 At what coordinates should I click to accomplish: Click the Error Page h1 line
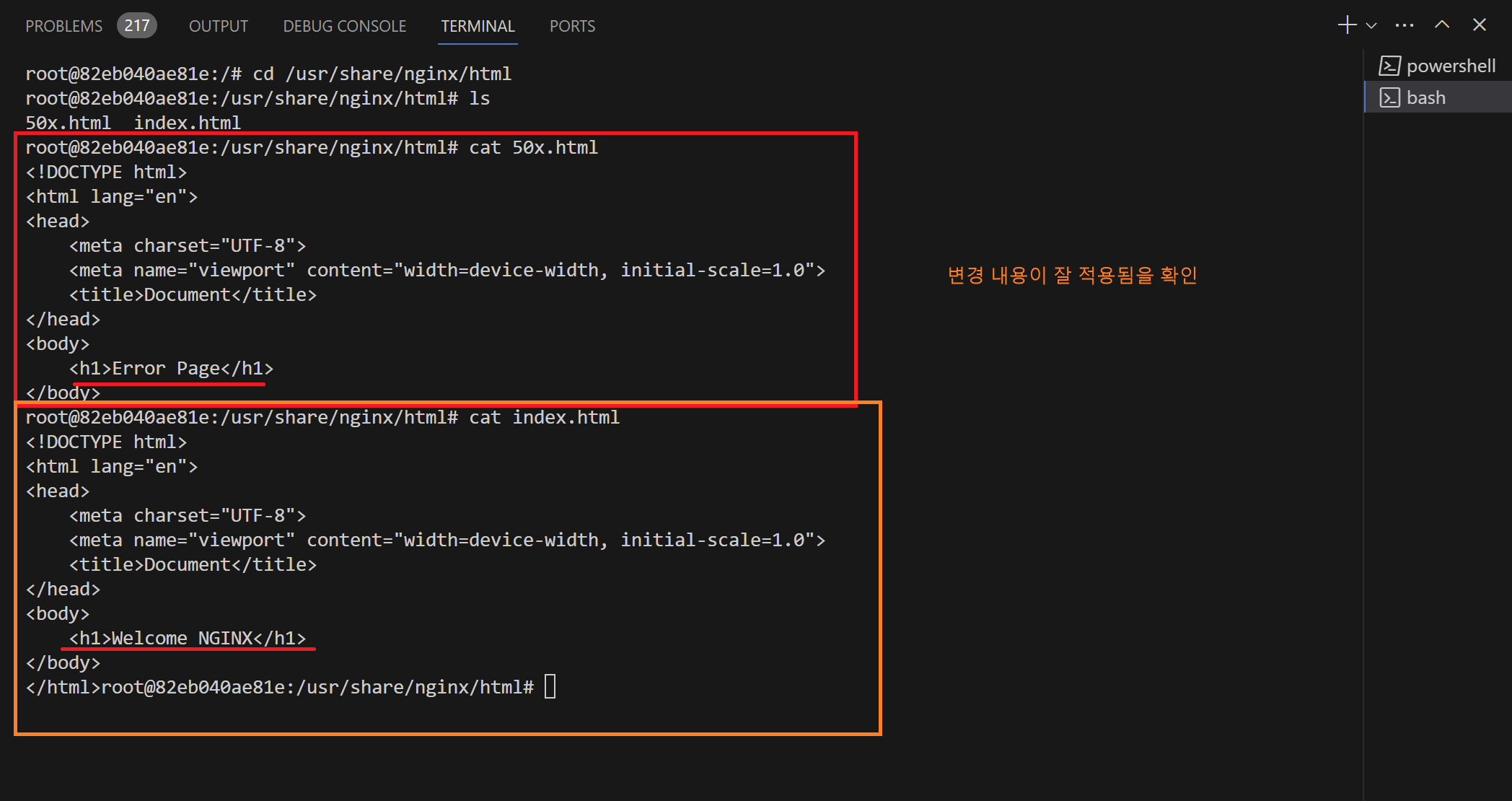click(x=171, y=368)
